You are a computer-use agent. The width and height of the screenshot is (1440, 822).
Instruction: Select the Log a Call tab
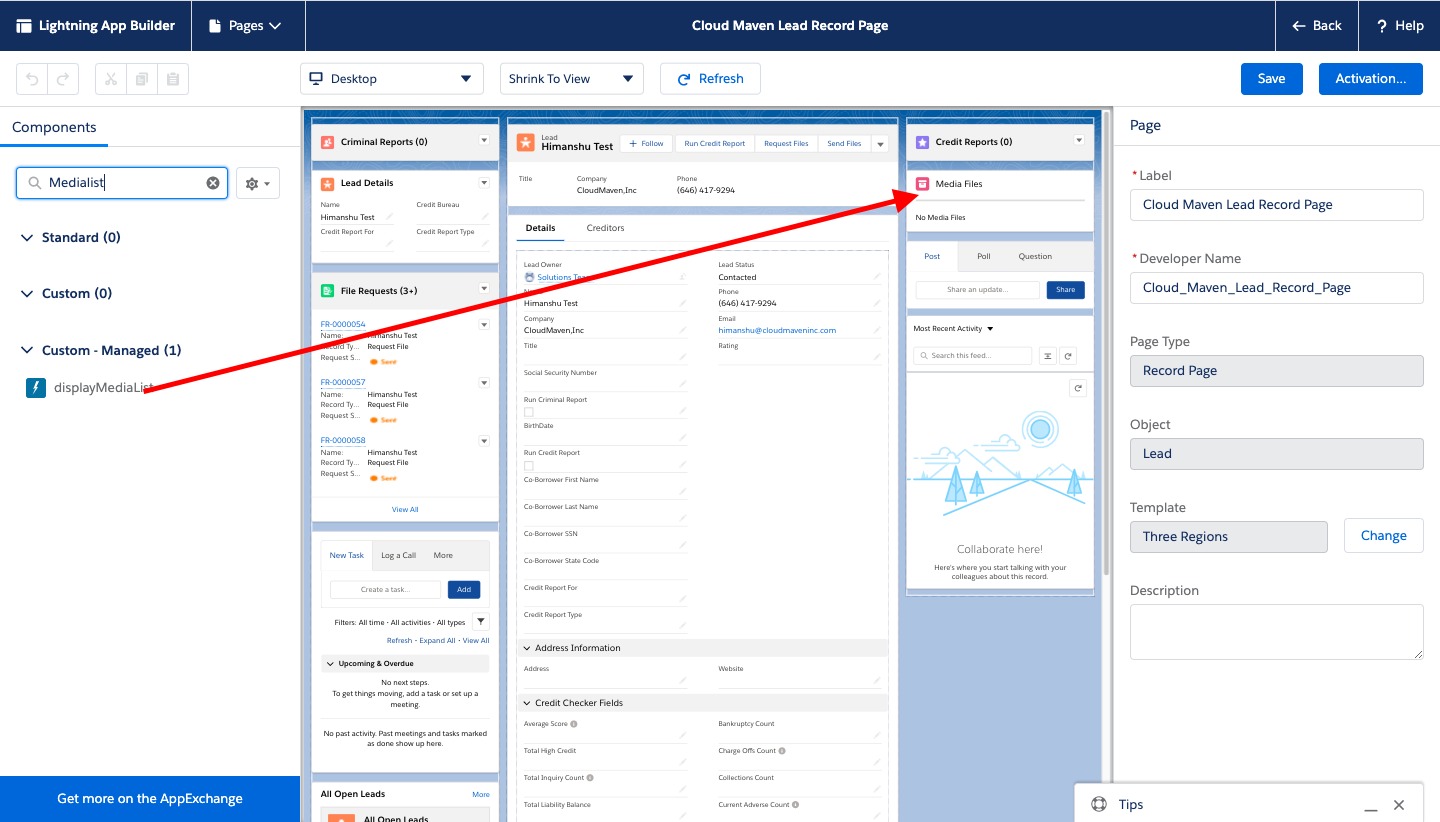(x=398, y=555)
